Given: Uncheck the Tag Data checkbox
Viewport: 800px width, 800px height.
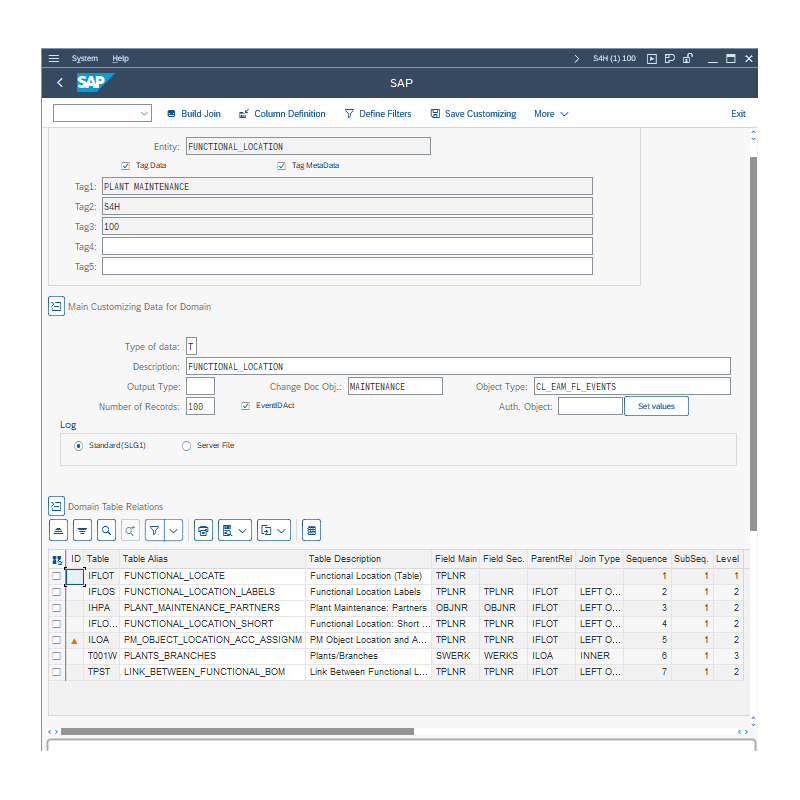Looking at the screenshot, I should point(126,165).
